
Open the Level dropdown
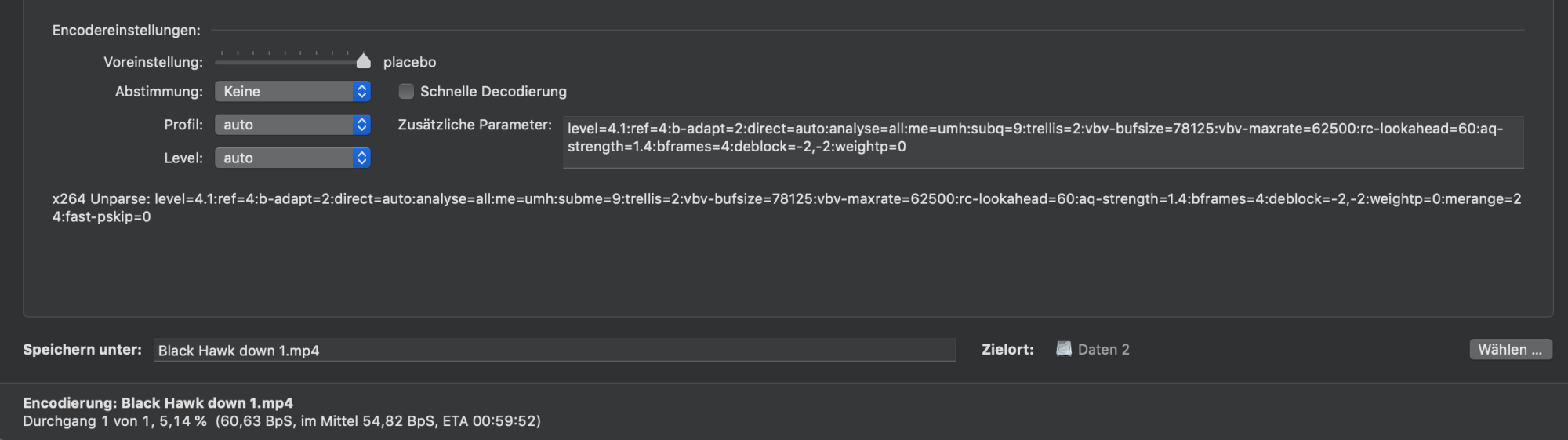292,158
